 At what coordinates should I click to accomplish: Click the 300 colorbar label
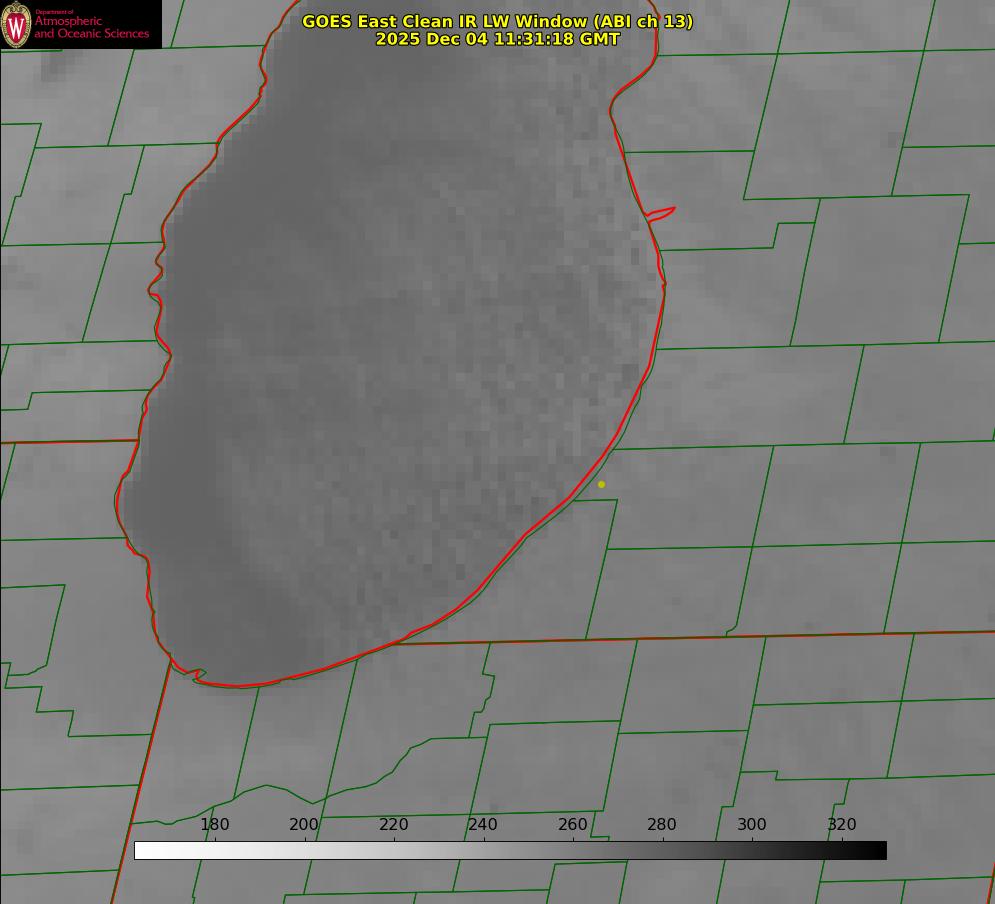(x=752, y=824)
